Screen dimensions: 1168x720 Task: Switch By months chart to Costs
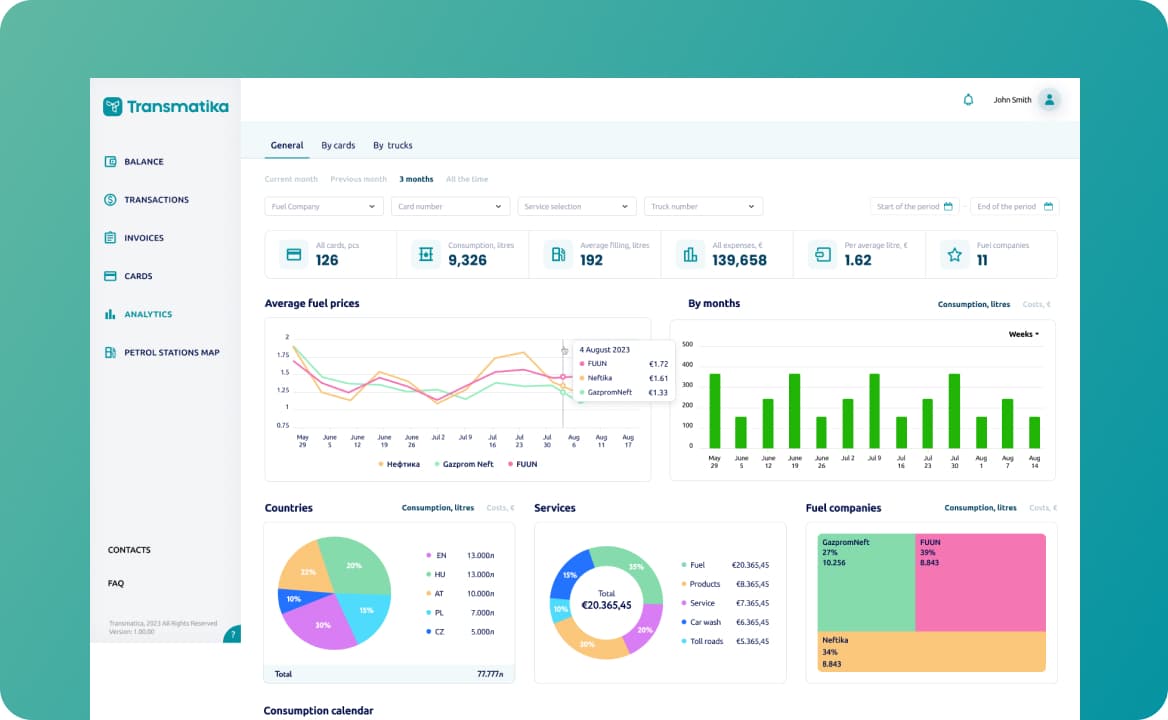pyautogui.click(x=1036, y=305)
